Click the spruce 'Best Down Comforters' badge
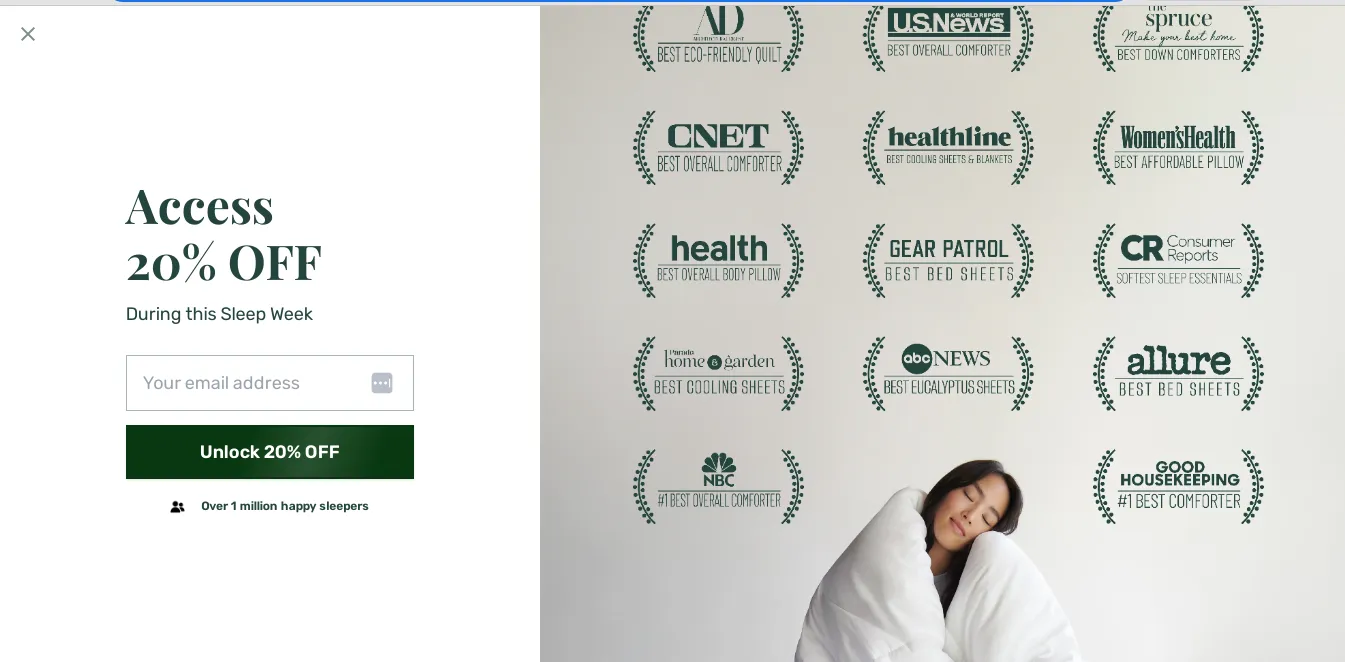1345x662 pixels. 1178,37
